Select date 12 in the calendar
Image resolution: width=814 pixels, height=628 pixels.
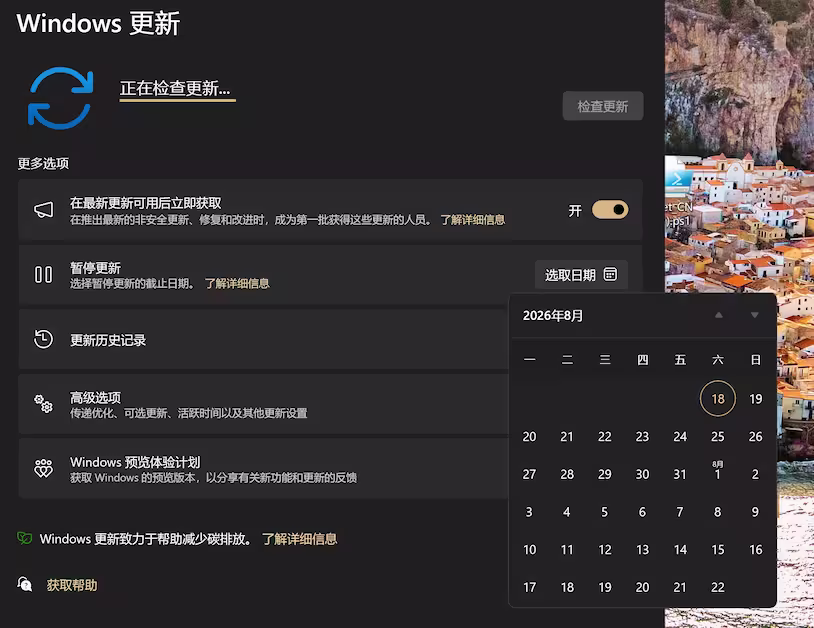pos(605,550)
